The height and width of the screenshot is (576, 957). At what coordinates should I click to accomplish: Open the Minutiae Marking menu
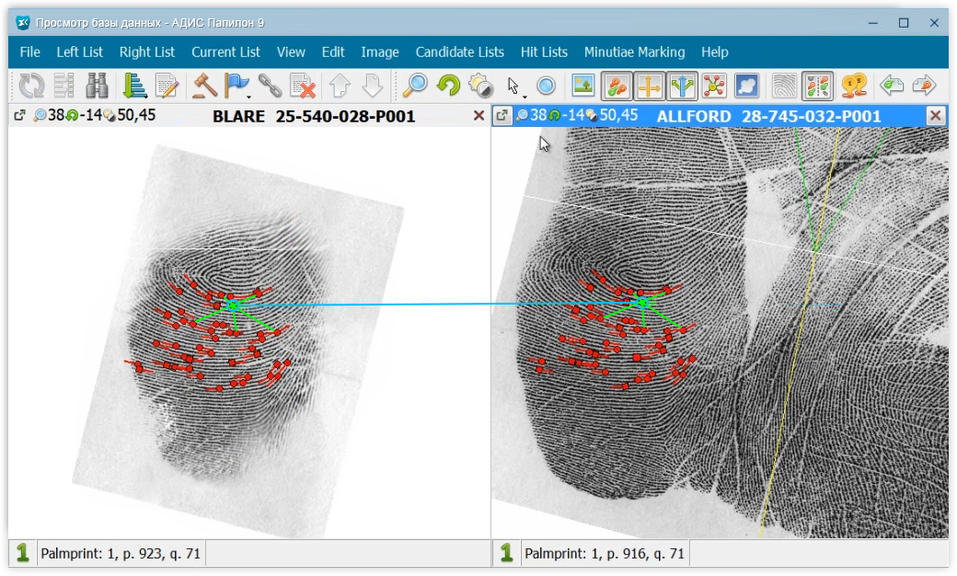point(634,52)
